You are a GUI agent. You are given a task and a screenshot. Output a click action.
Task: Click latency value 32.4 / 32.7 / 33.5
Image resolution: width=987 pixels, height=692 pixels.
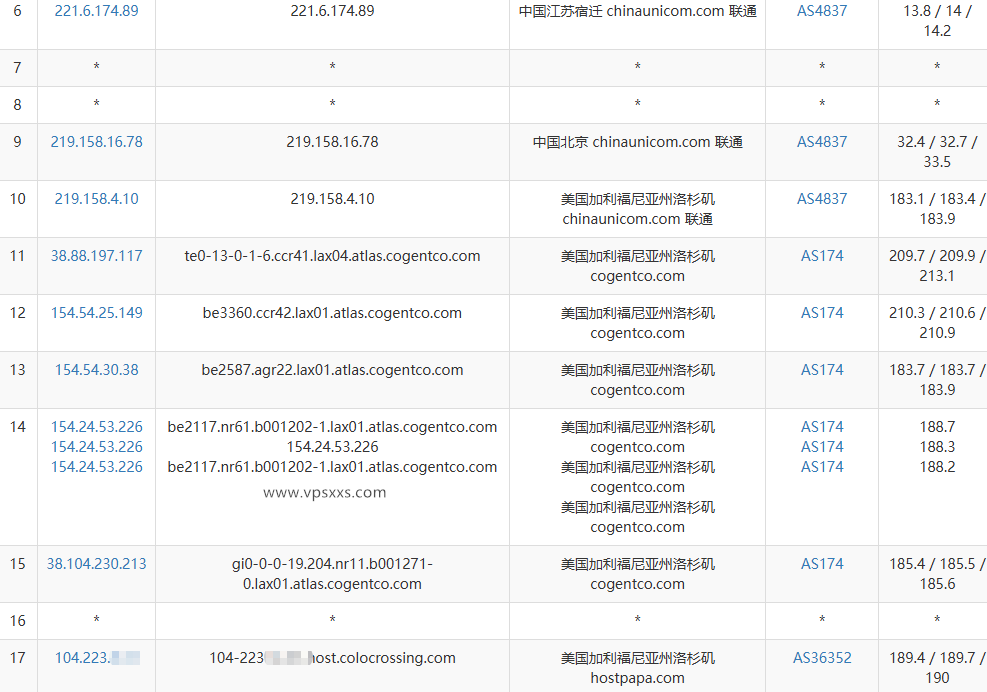[x=937, y=152]
